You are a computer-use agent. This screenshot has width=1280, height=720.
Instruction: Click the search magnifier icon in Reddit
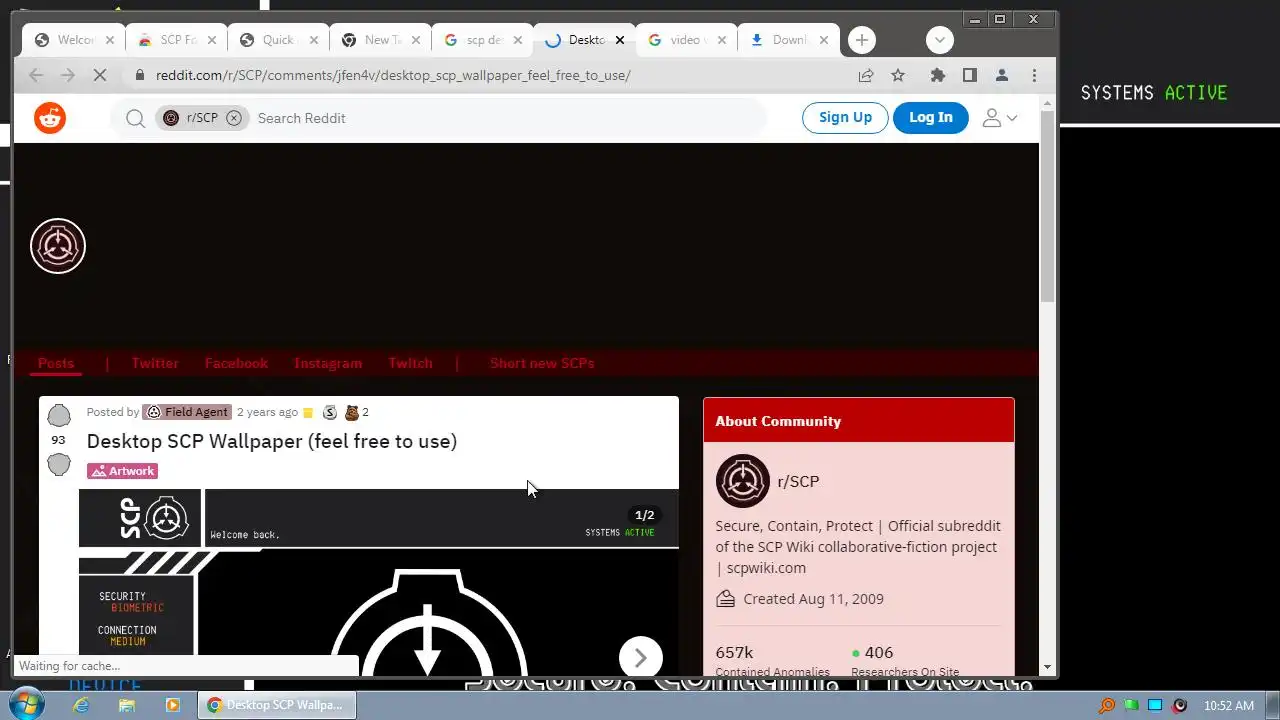coord(136,118)
